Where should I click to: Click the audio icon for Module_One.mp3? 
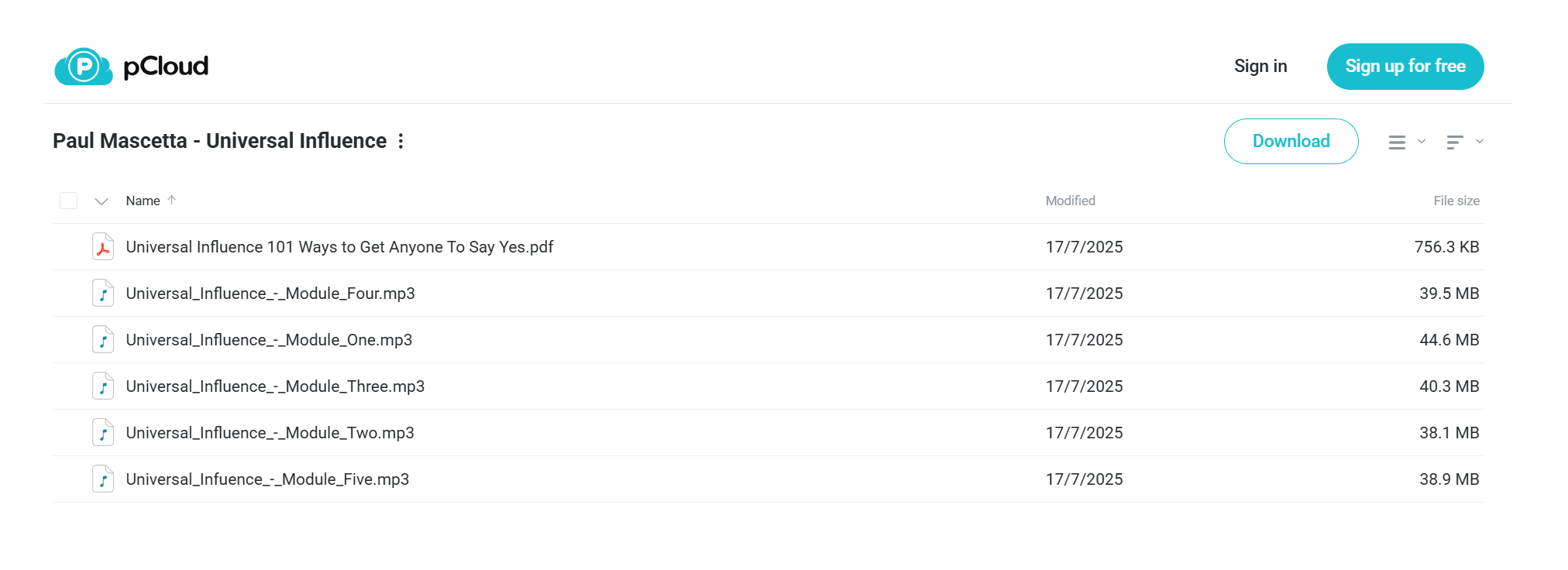(x=103, y=340)
